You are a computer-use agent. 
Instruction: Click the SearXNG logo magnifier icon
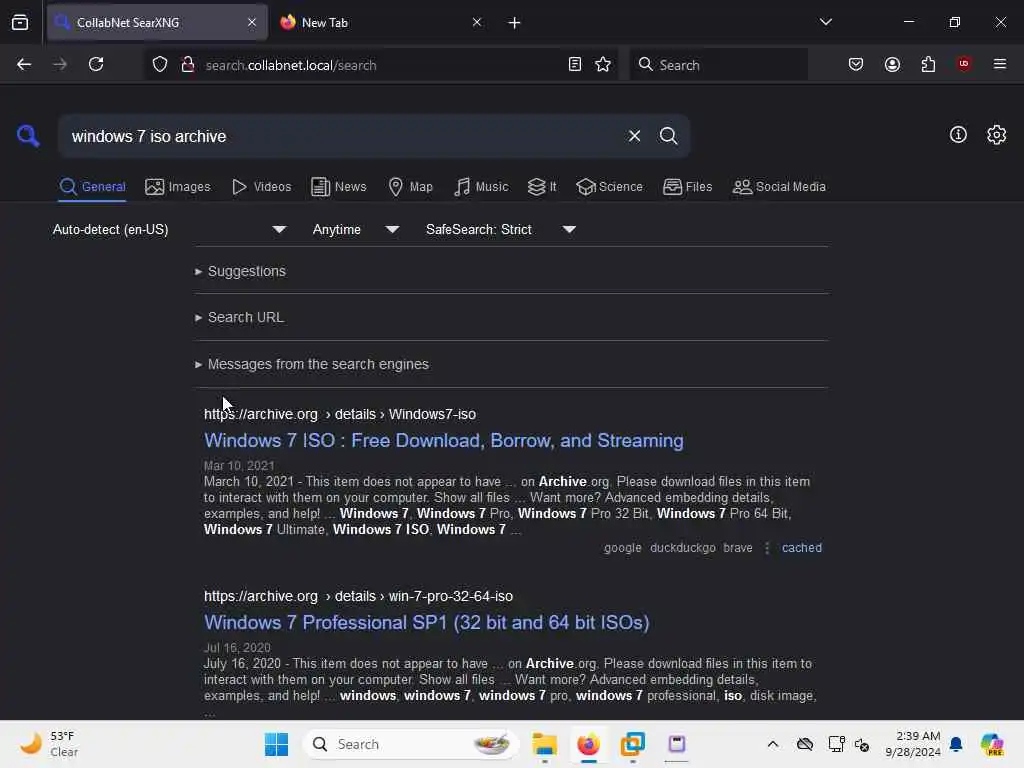click(28, 136)
